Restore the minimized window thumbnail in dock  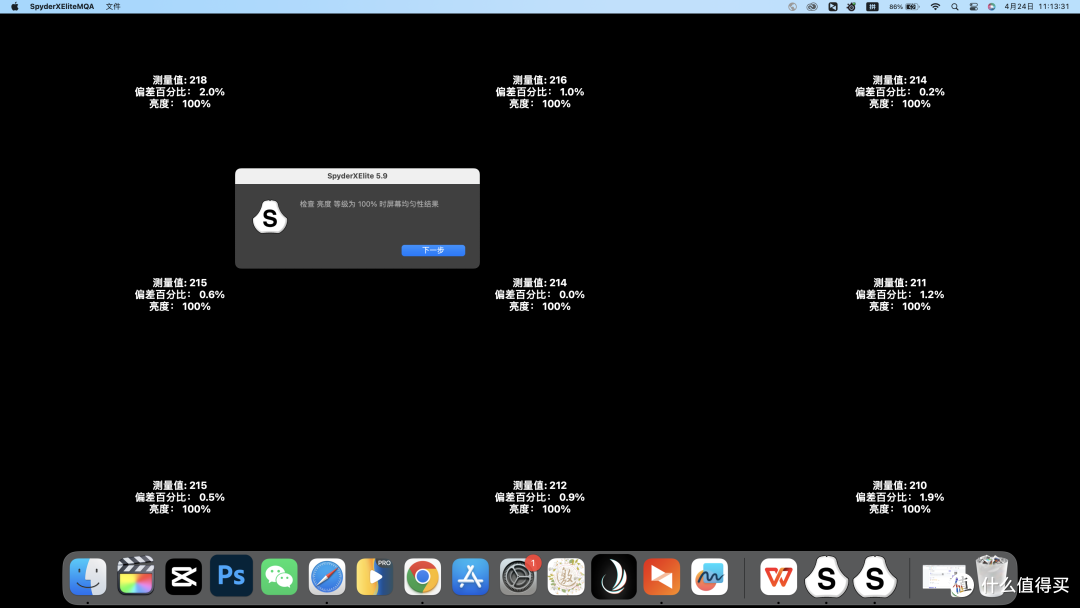[x=943, y=577]
